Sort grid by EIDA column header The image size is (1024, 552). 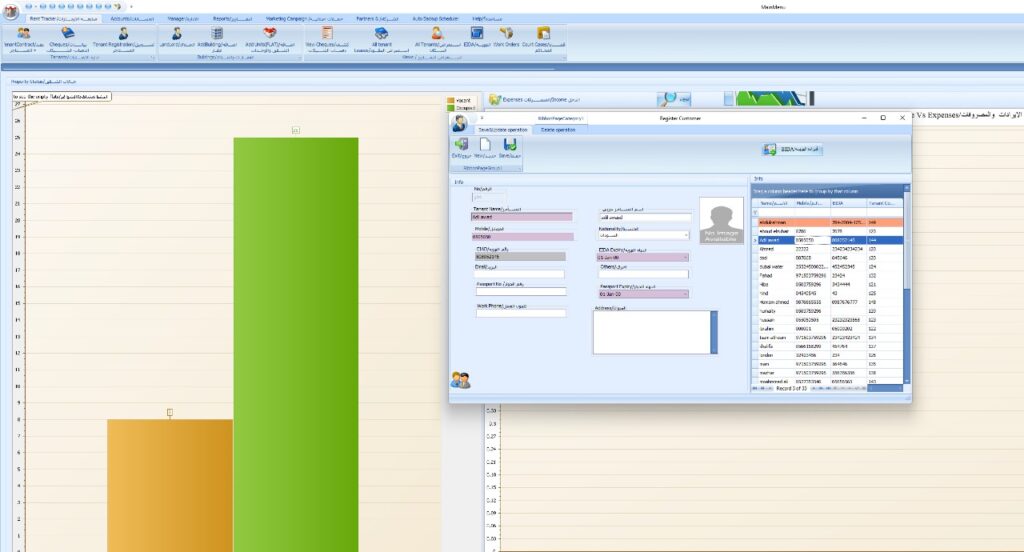pos(848,203)
